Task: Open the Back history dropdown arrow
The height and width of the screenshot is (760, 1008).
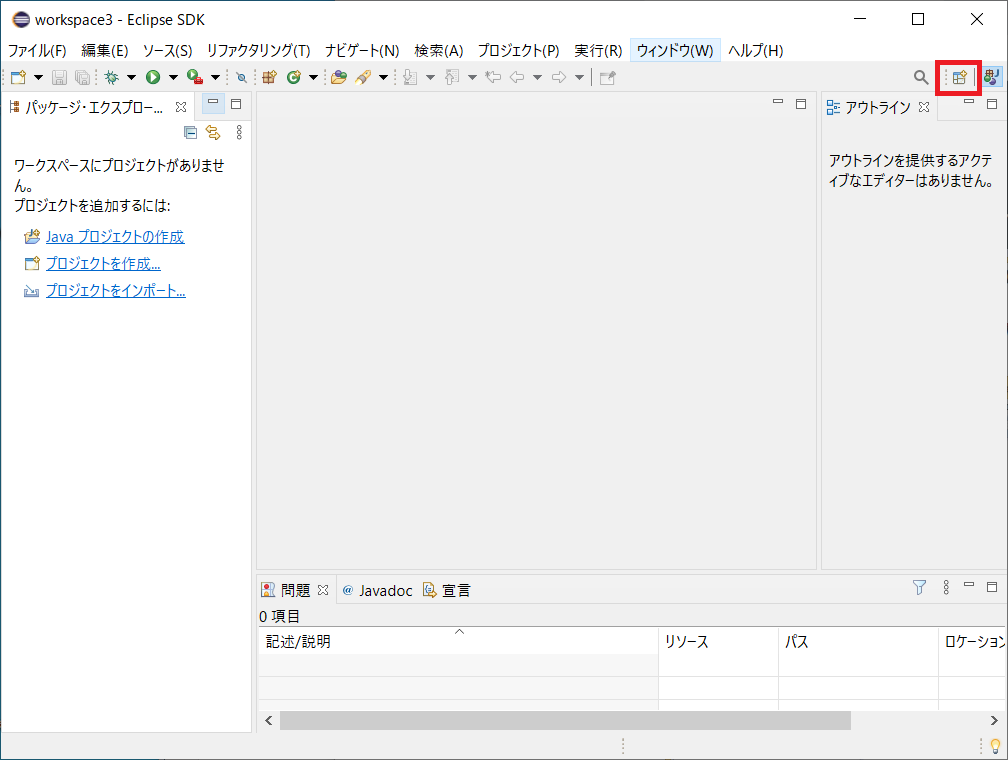Action: (x=537, y=78)
